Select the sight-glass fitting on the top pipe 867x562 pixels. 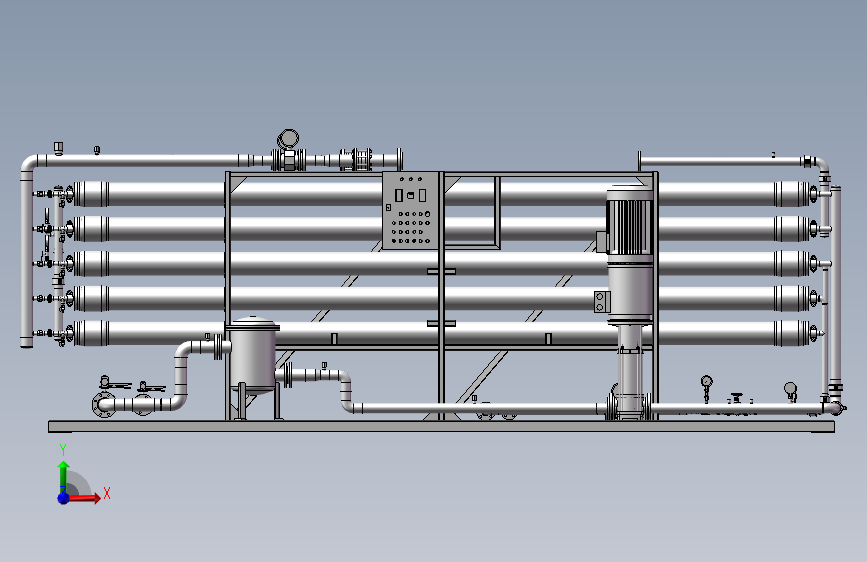(361, 159)
